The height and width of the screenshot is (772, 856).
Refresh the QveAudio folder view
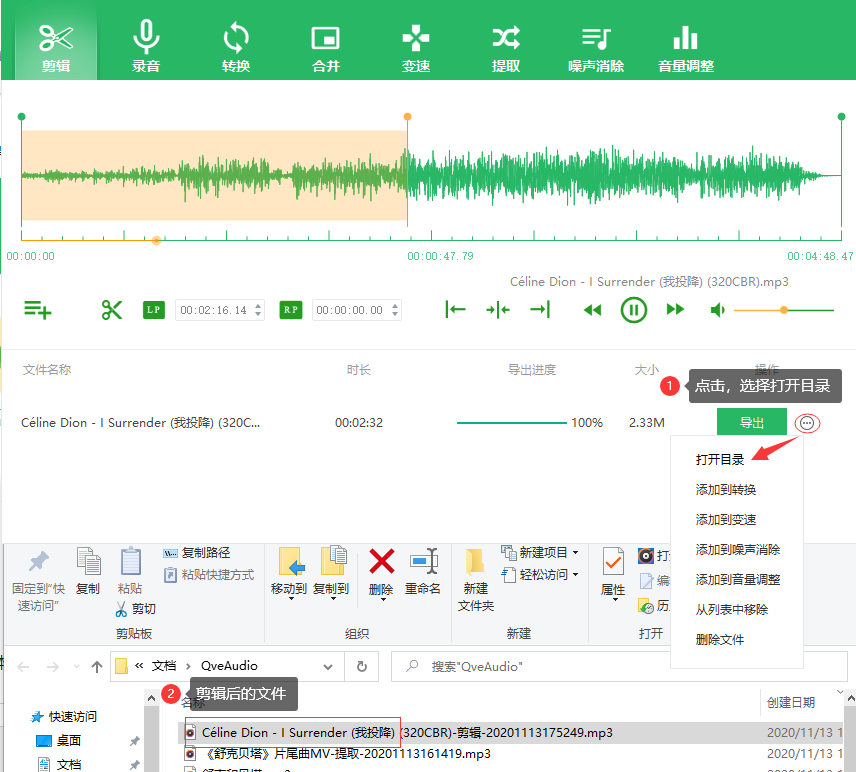pyautogui.click(x=361, y=667)
